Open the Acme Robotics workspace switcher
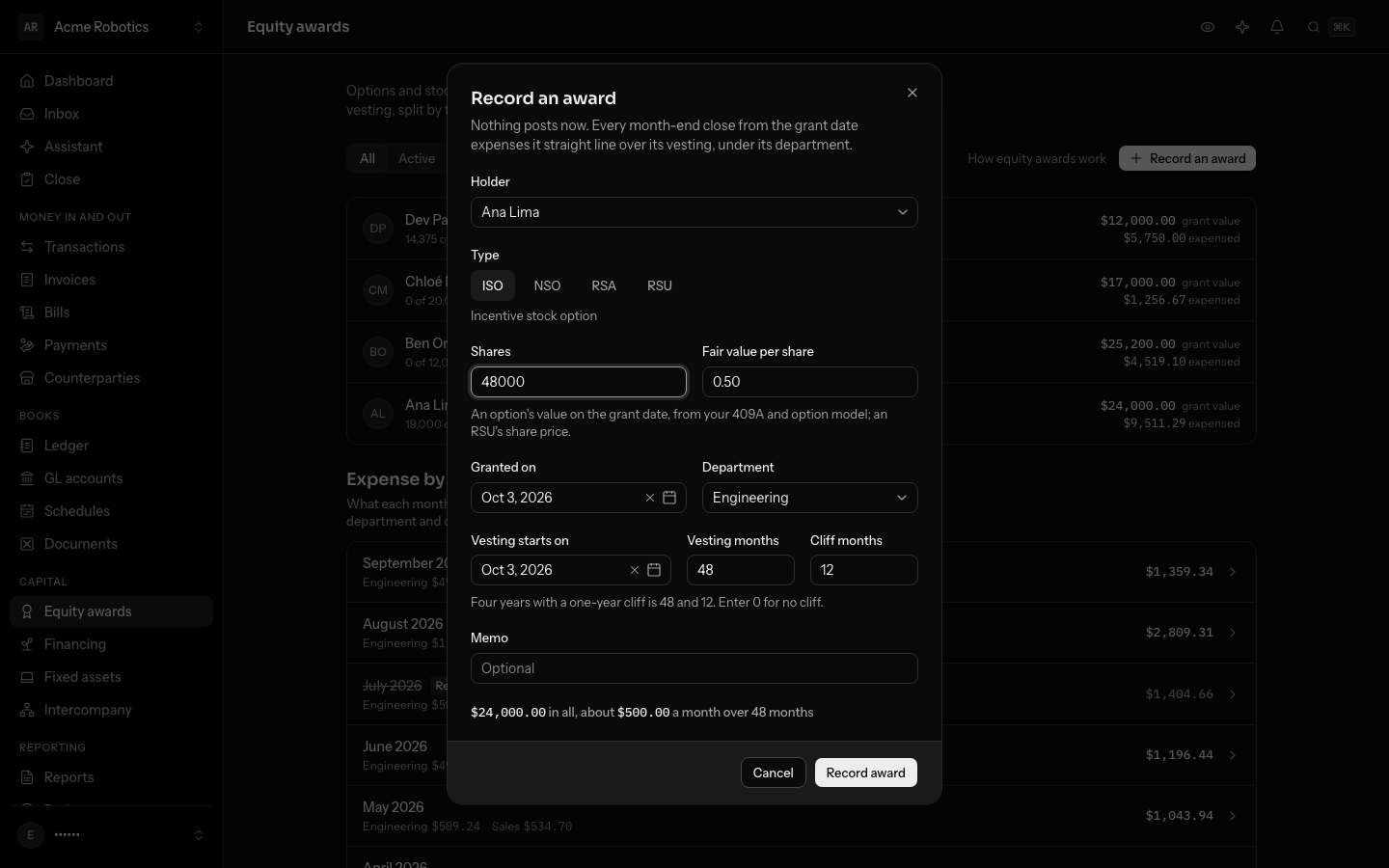Viewport: 1389px width, 868px height. coord(111,27)
